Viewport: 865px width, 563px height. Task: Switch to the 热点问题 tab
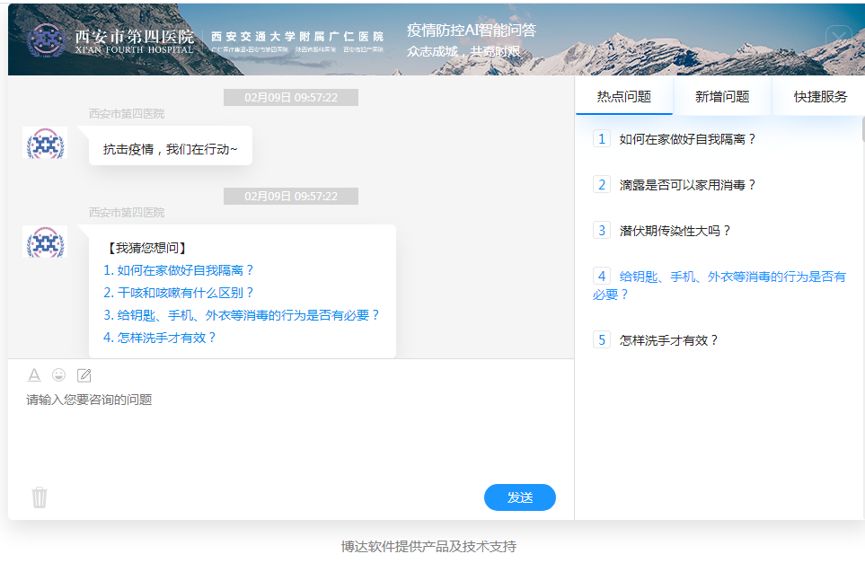tap(624, 96)
